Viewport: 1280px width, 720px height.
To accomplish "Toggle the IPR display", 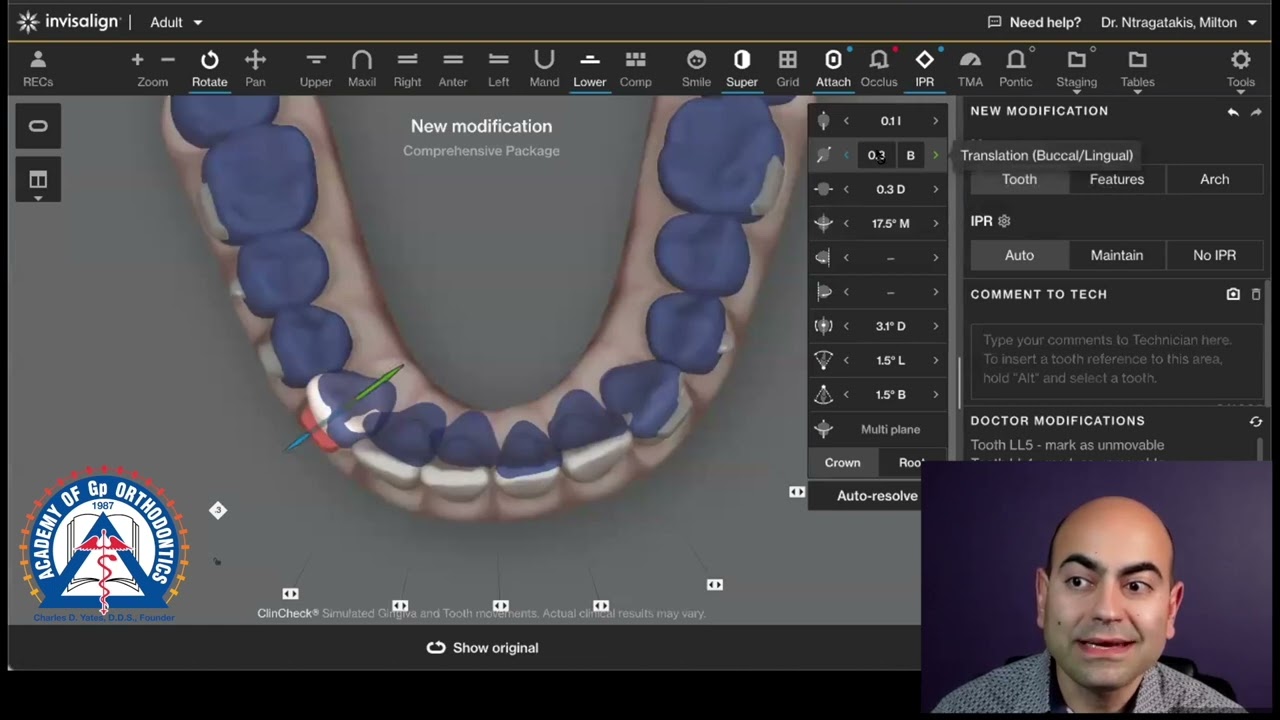I will click(925, 69).
